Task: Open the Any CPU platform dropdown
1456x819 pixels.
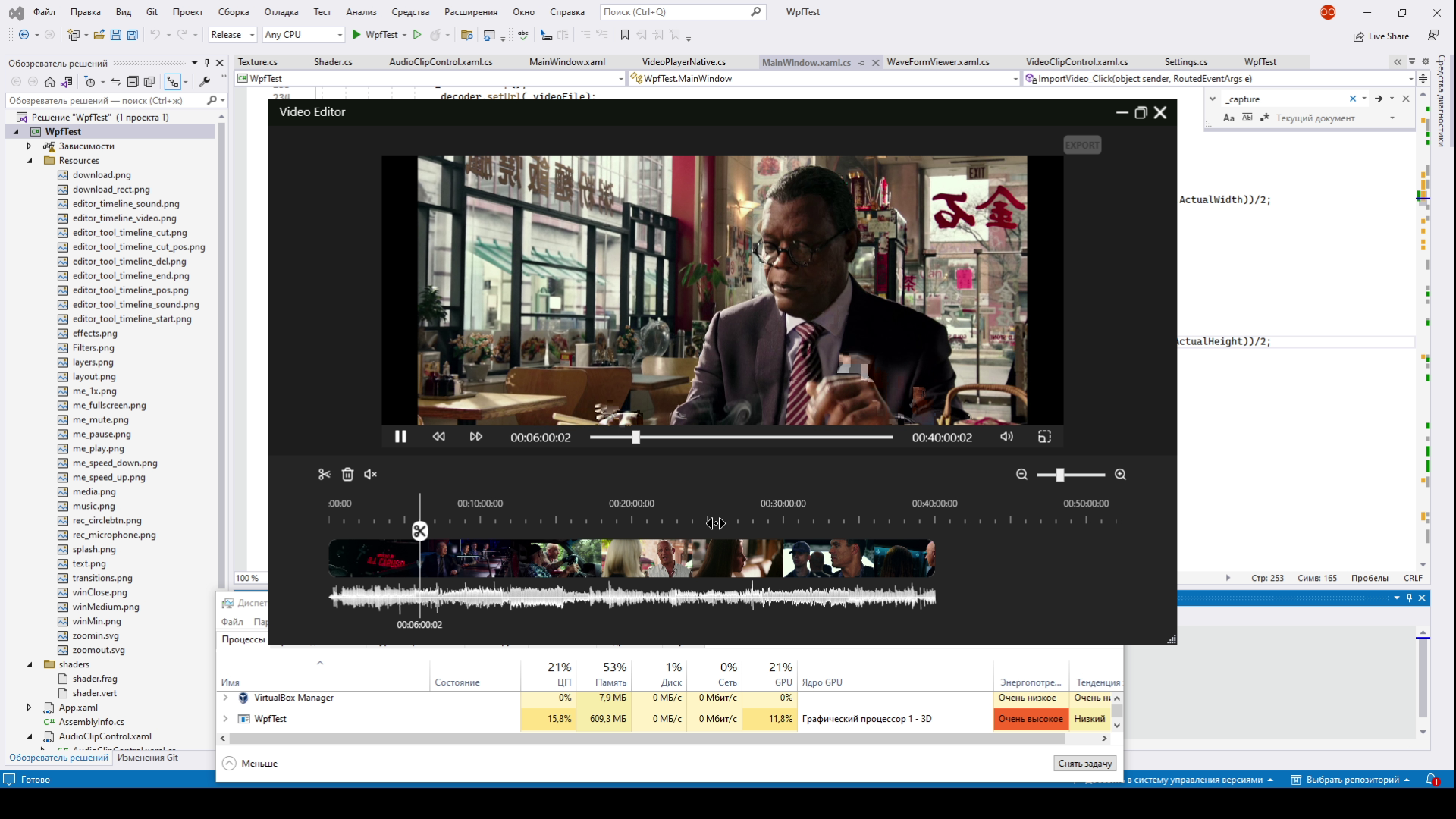Action: 303,35
